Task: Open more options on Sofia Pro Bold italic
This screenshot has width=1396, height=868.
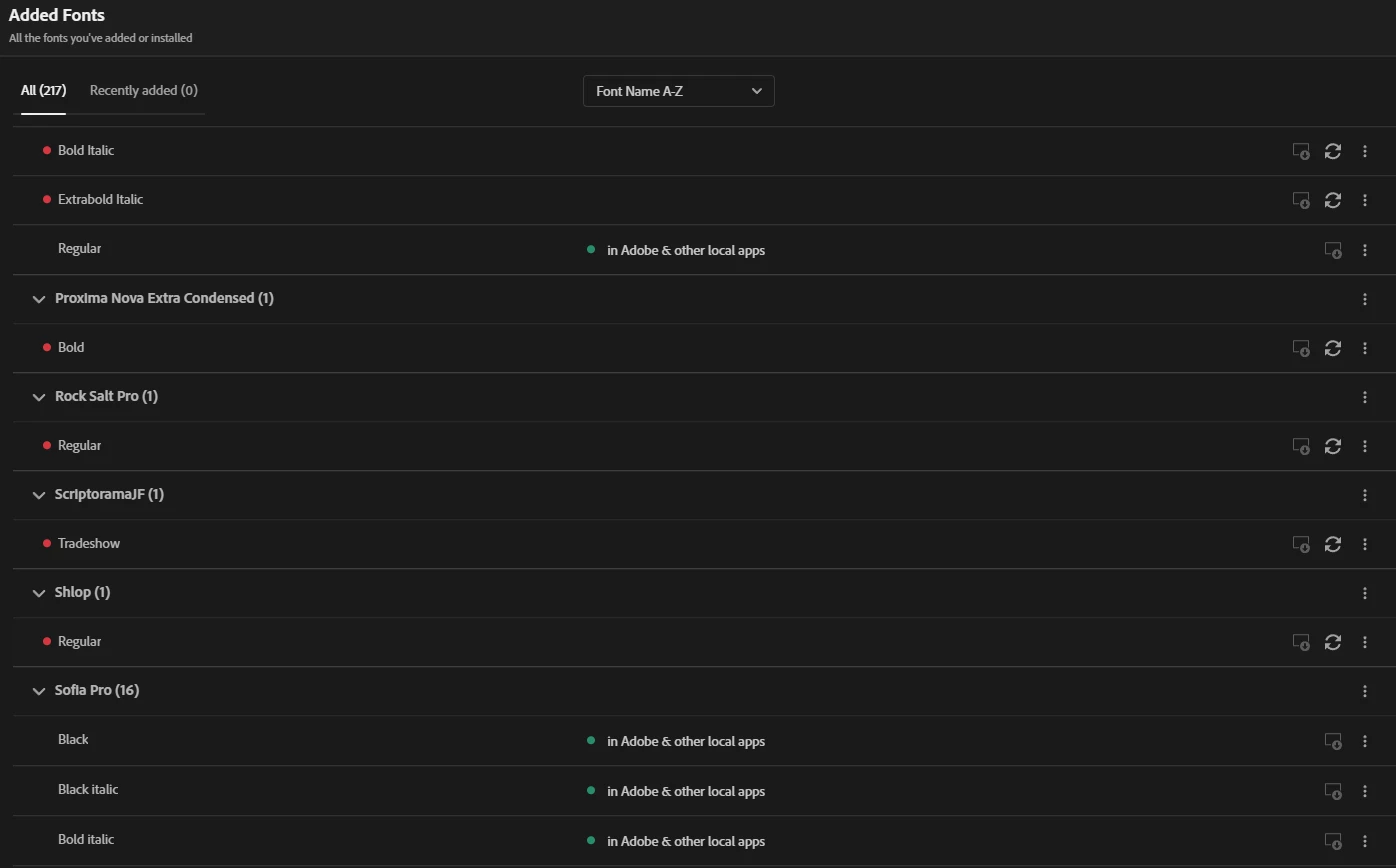Action: 1365,842
